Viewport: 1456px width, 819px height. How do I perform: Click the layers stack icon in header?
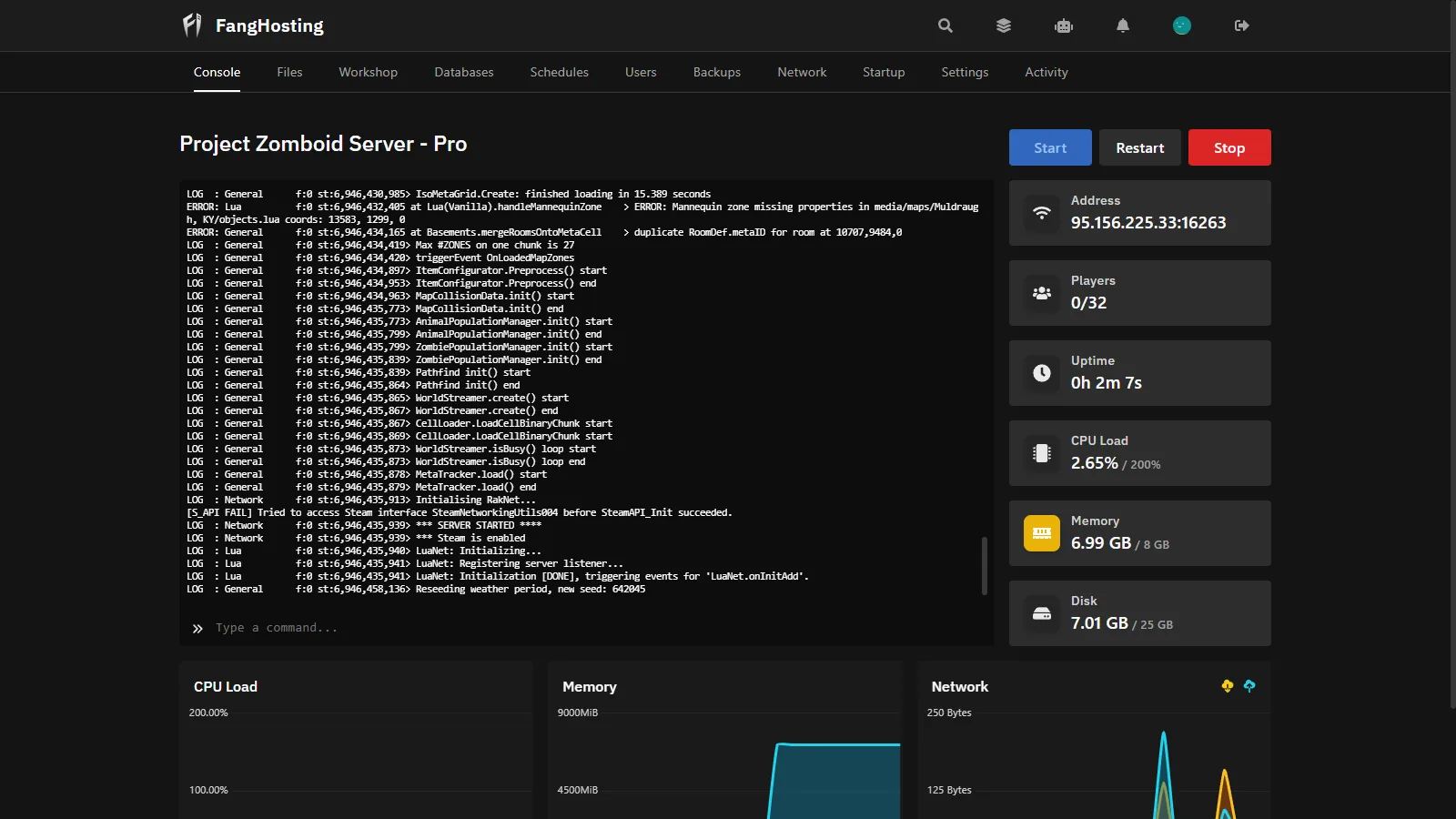pos(1004,25)
